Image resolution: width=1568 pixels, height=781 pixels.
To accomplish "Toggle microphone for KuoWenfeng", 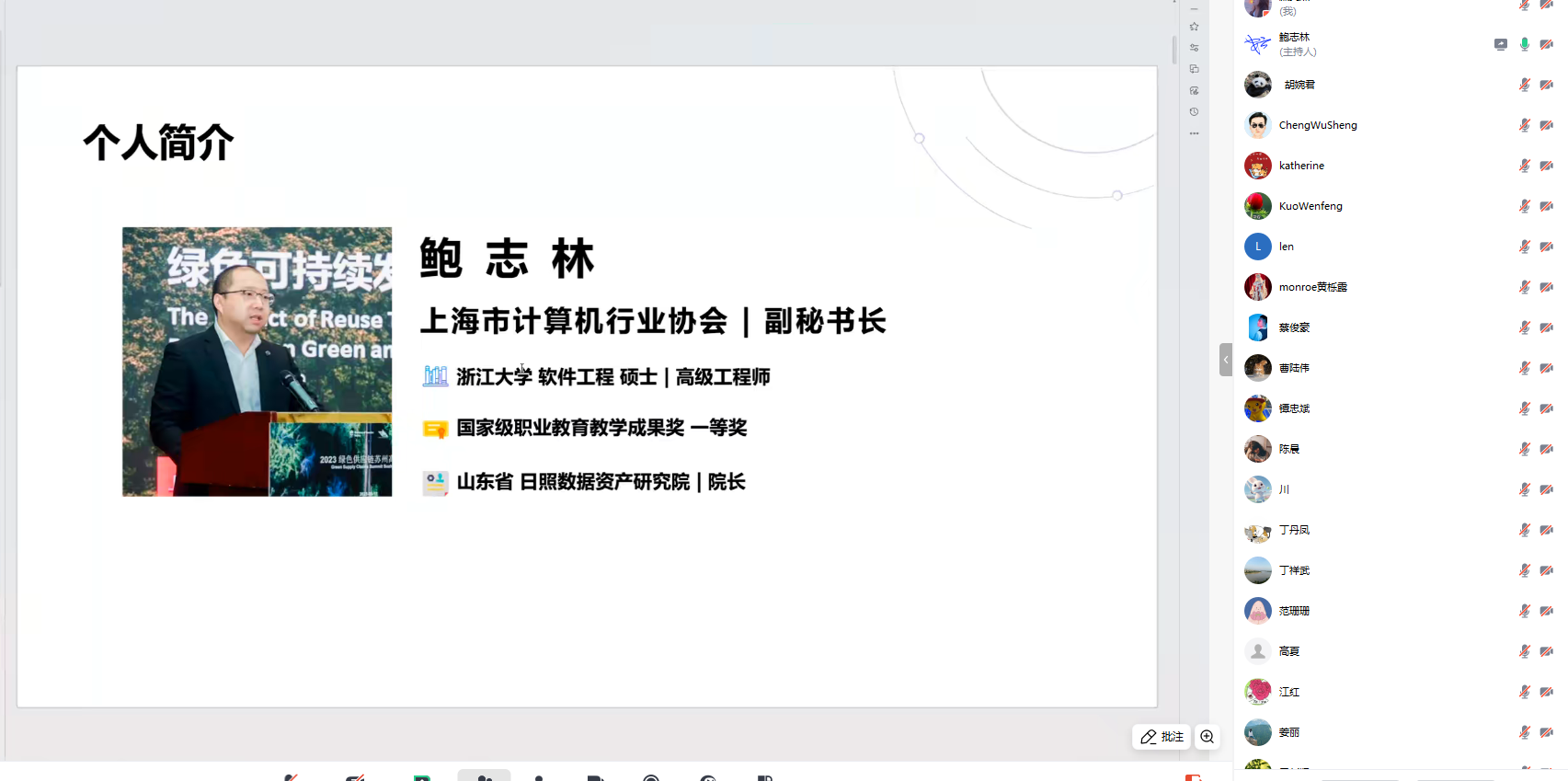I will [1524, 206].
